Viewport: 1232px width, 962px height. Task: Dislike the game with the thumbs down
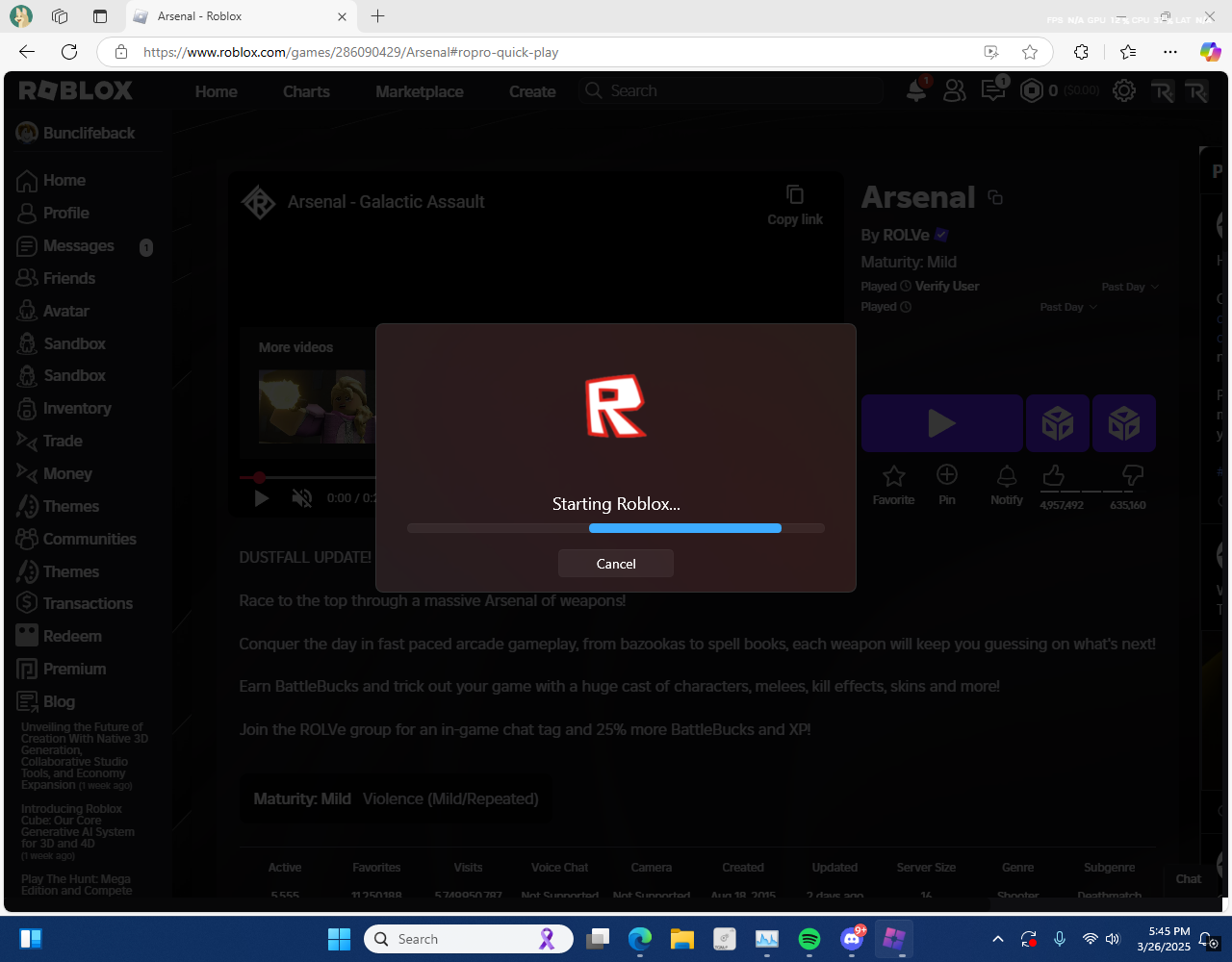coord(1133,474)
